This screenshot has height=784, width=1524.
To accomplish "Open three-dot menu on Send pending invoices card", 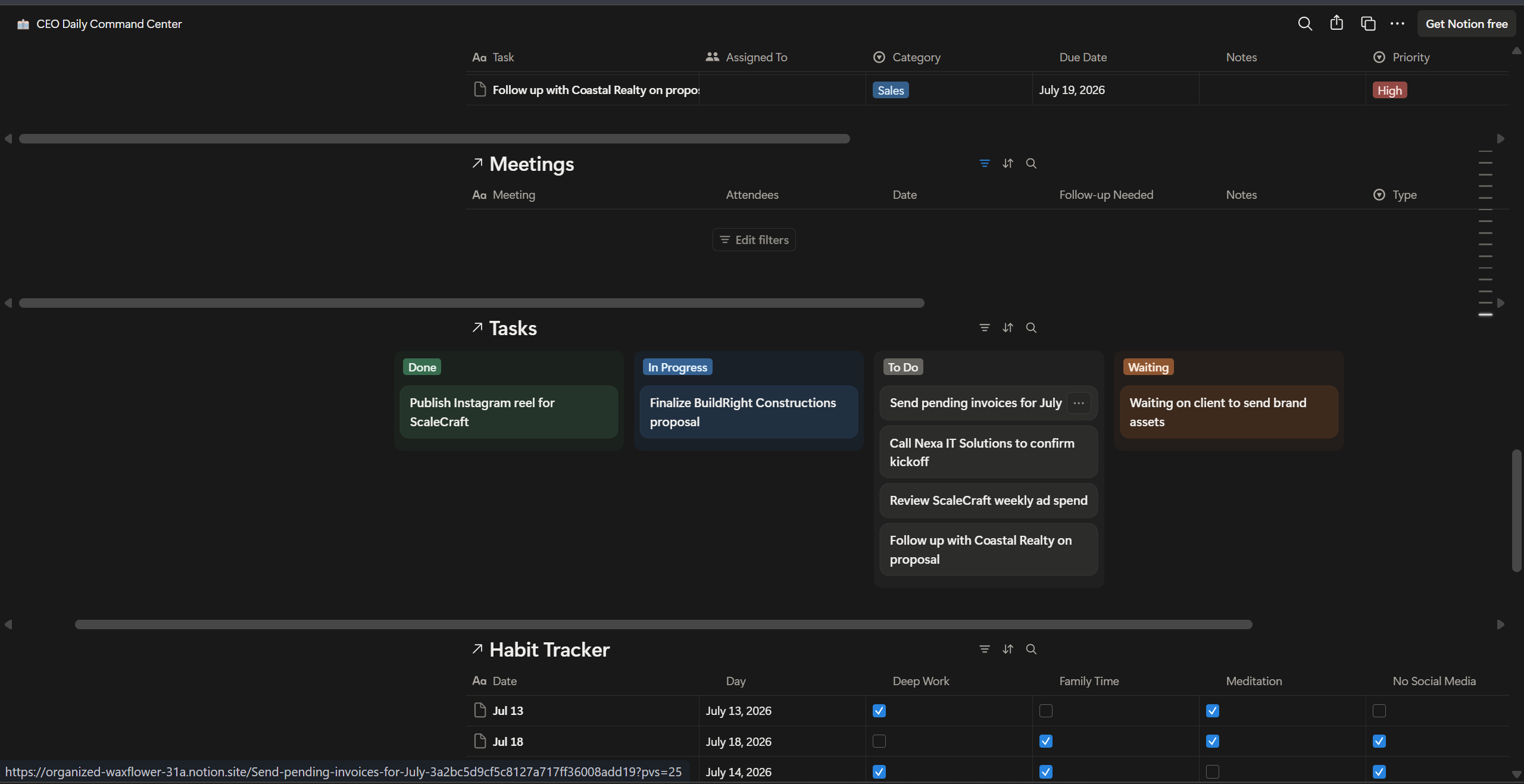I will (1079, 403).
